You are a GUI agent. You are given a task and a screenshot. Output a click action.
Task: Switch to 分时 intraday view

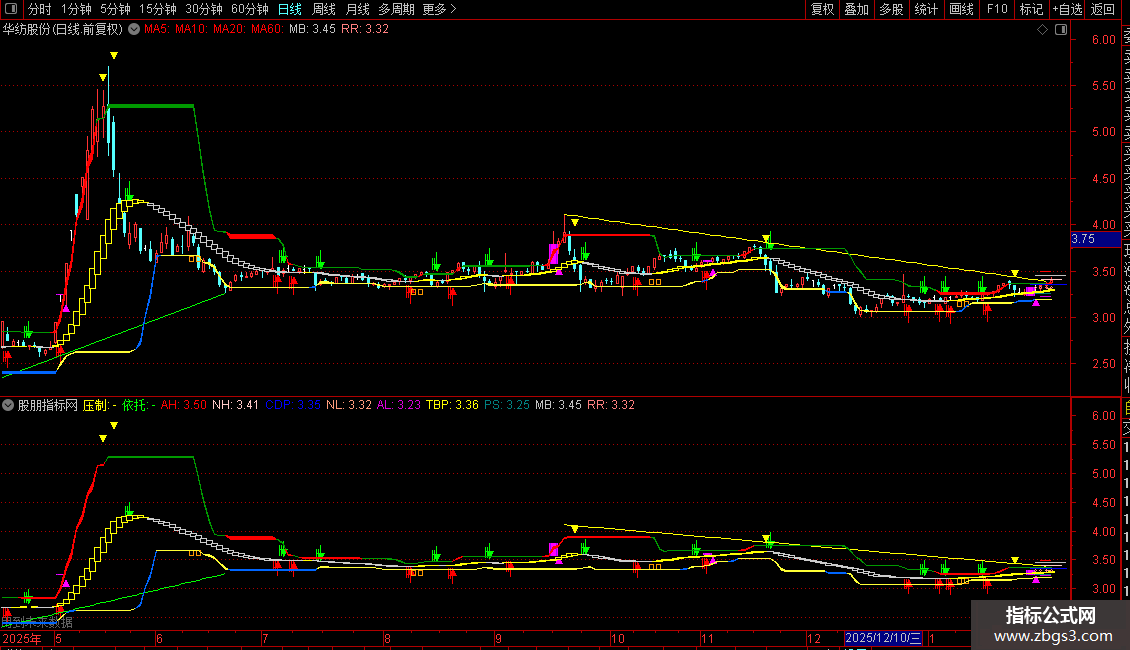point(40,9)
